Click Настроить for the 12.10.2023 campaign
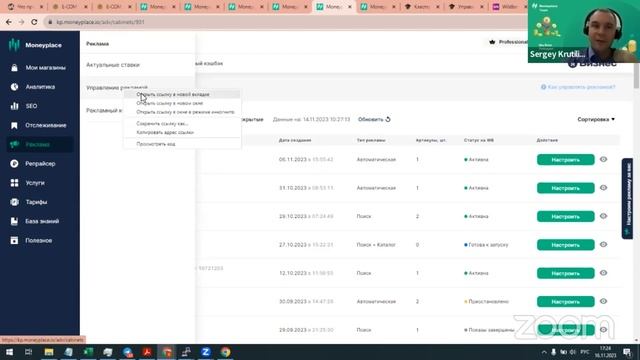 [565, 273]
